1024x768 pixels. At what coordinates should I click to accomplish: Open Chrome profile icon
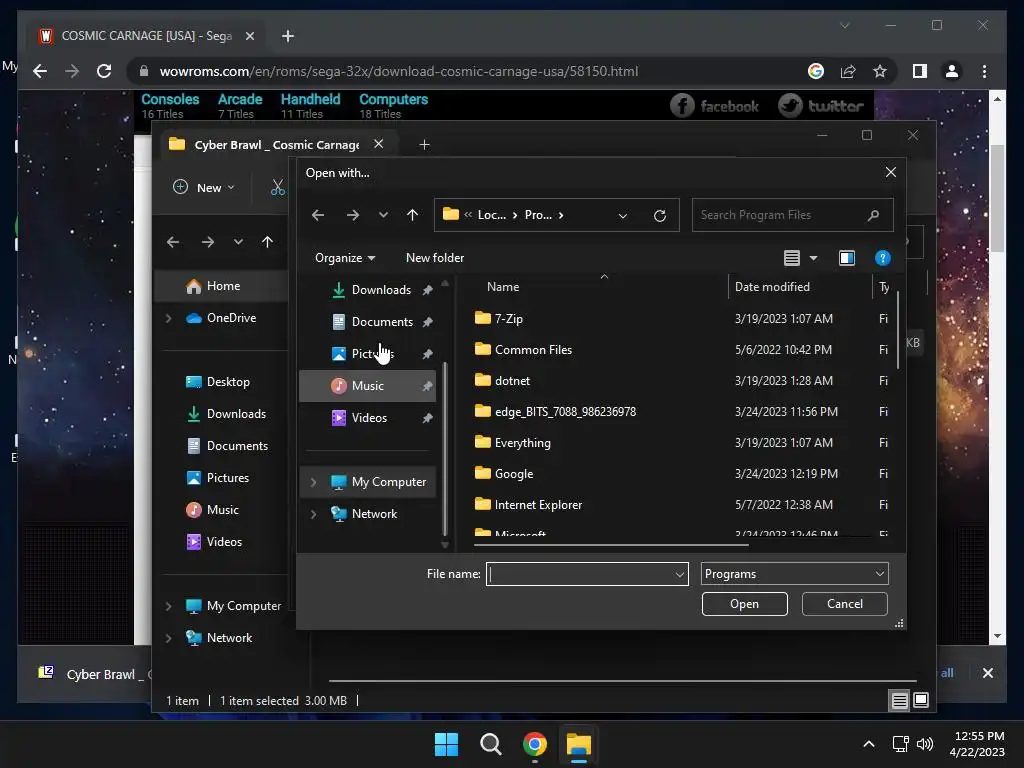(x=952, y=71)
